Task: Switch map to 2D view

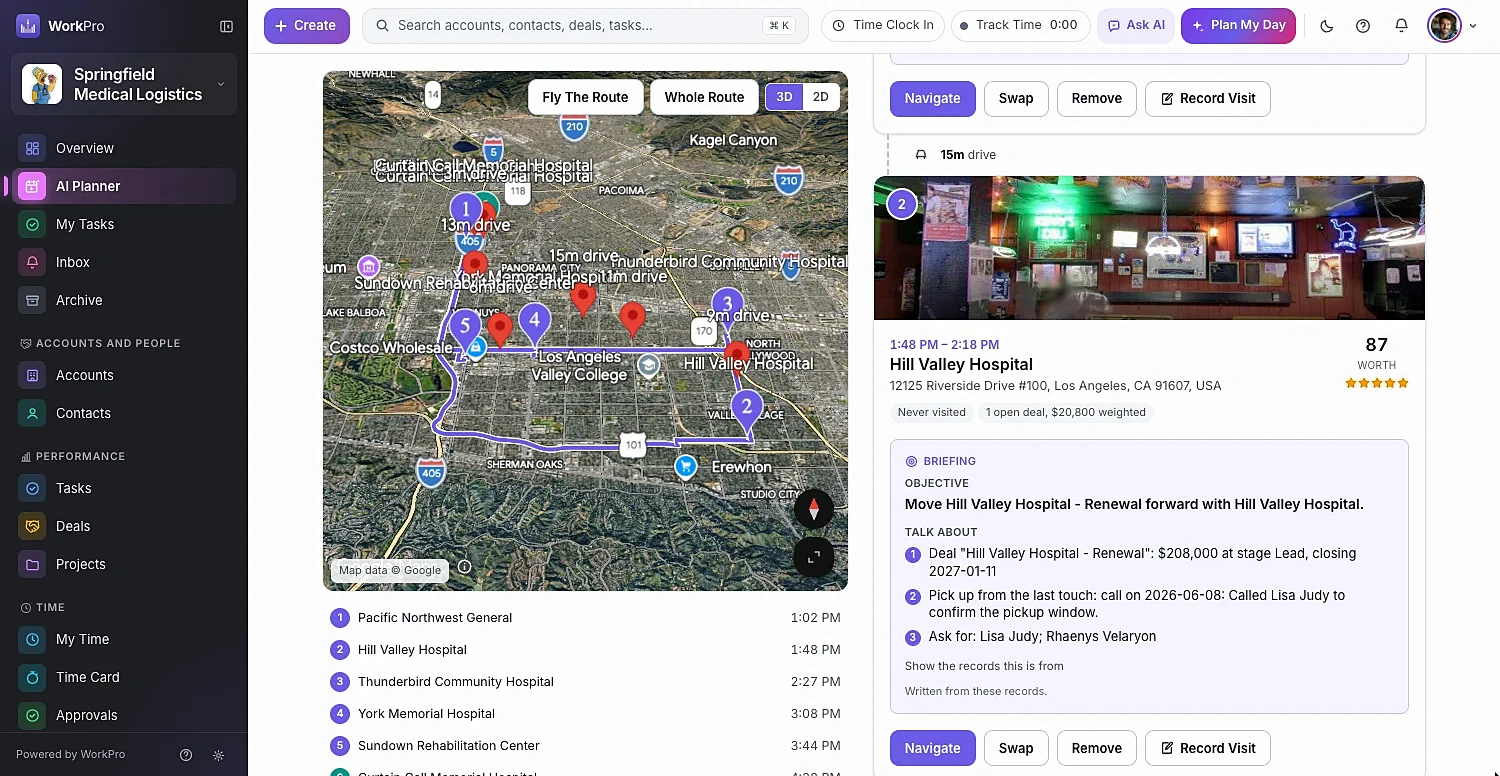Action: (821, 97)
